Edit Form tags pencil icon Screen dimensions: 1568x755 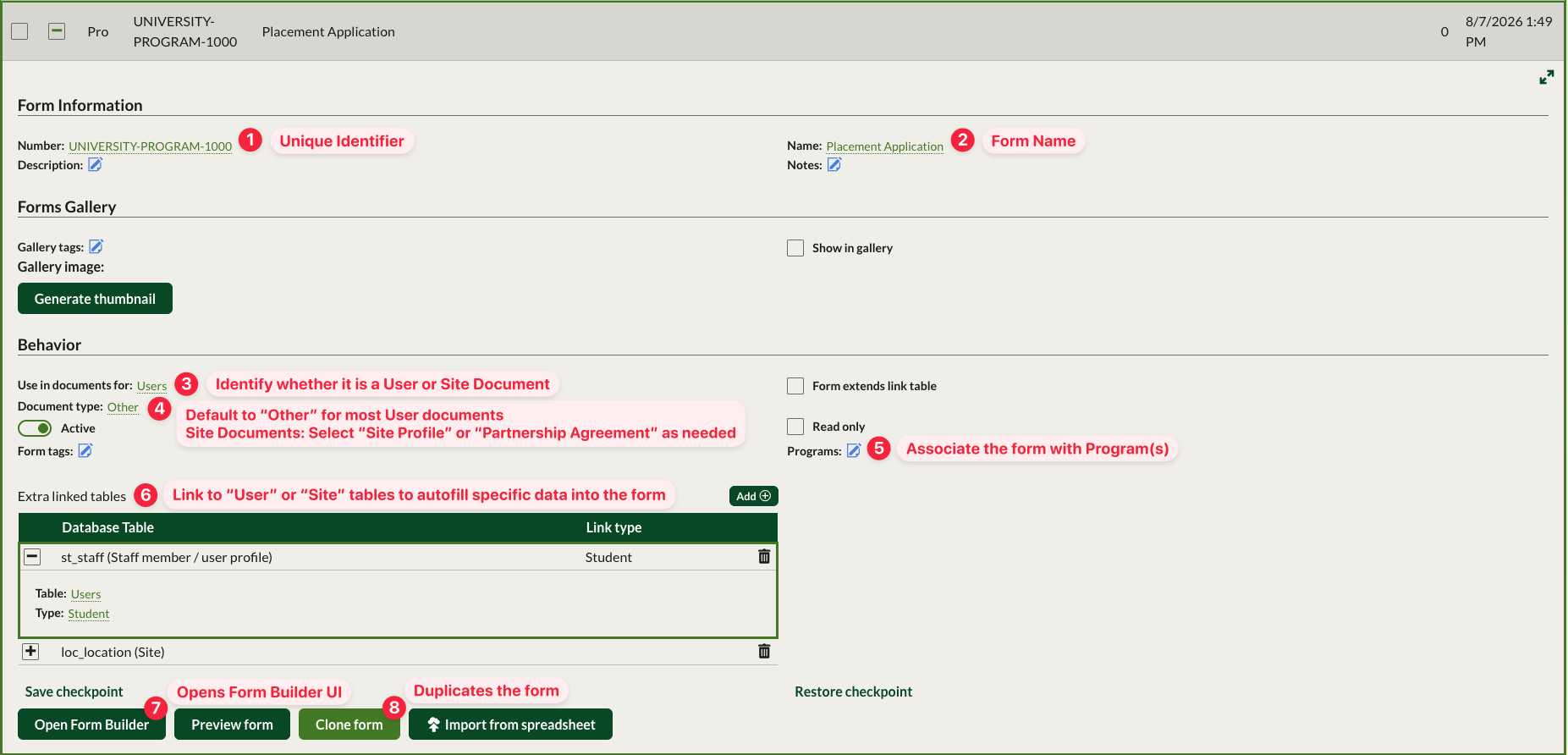85,451
